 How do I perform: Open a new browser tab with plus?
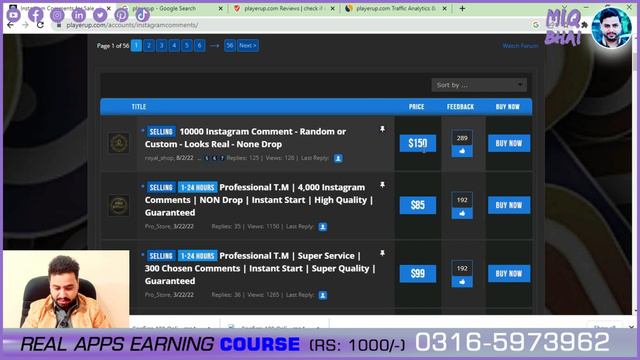click(x=462, y=8)
